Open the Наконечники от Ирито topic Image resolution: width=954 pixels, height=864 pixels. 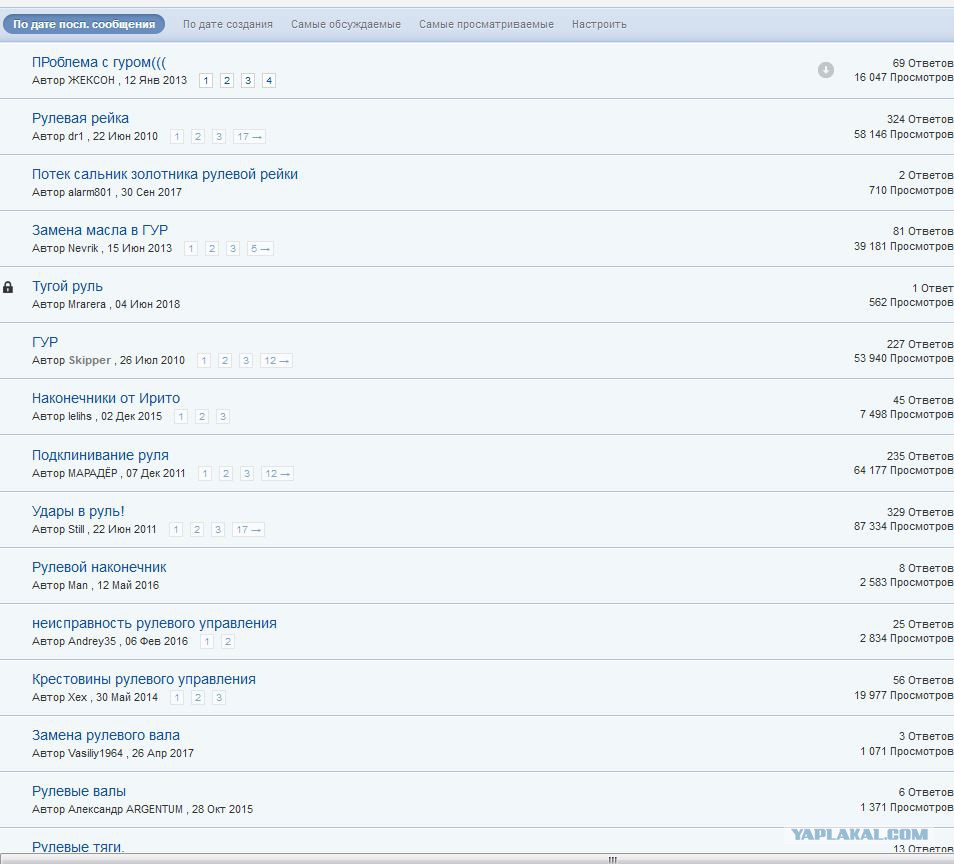click(106, 398)
